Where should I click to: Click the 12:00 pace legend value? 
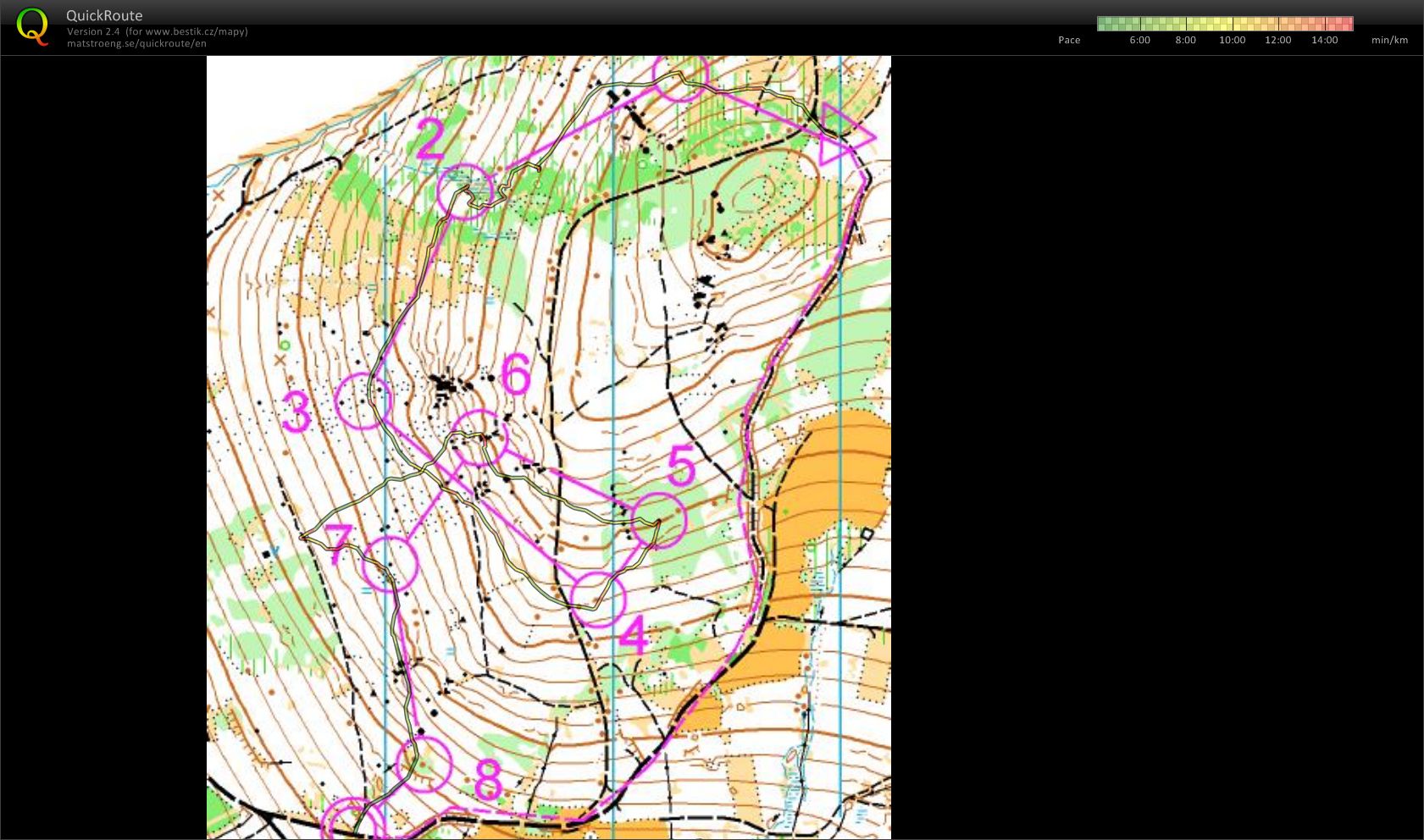tap(1277, 40)
